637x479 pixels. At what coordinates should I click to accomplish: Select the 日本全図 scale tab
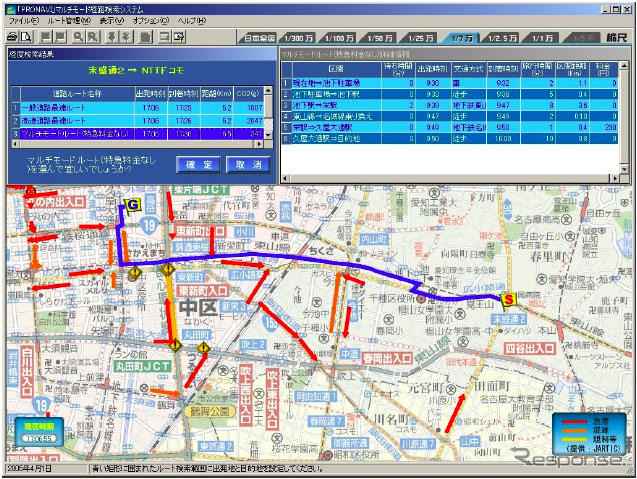[x=264, y=37]
